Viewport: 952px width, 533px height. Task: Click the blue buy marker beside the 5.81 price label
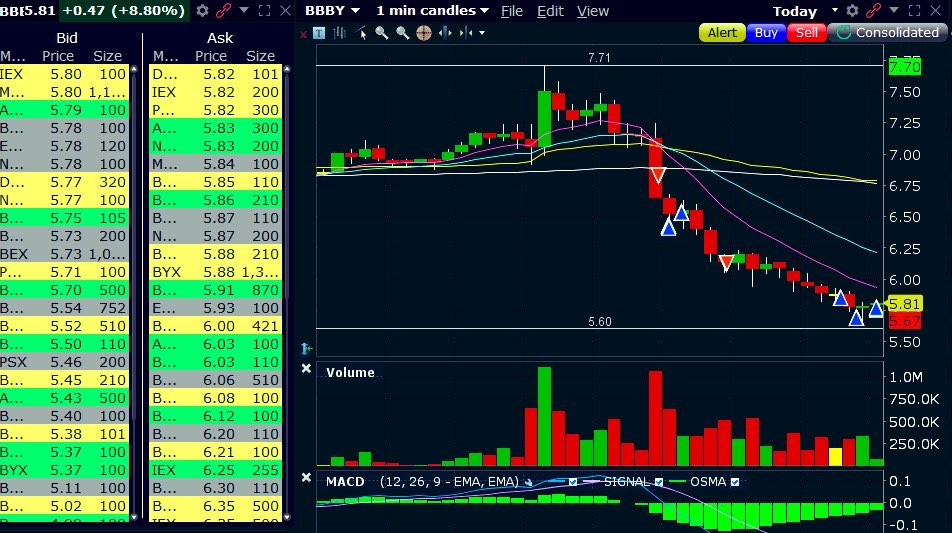coord(876,309)
